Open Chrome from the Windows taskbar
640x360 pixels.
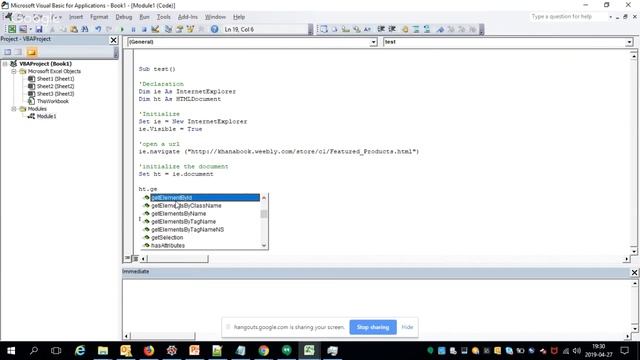click(x=264, y=350)
